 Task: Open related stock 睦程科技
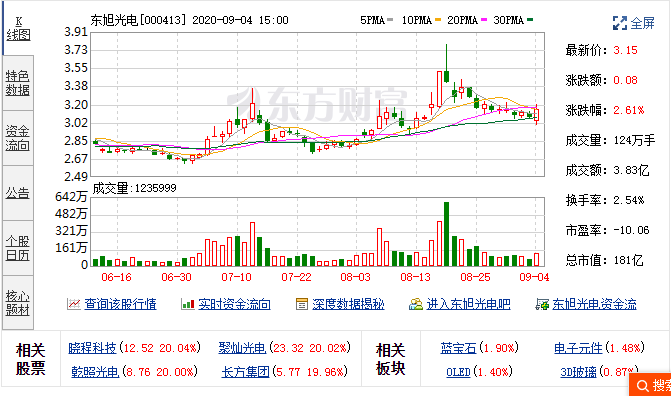click(92, 348)
